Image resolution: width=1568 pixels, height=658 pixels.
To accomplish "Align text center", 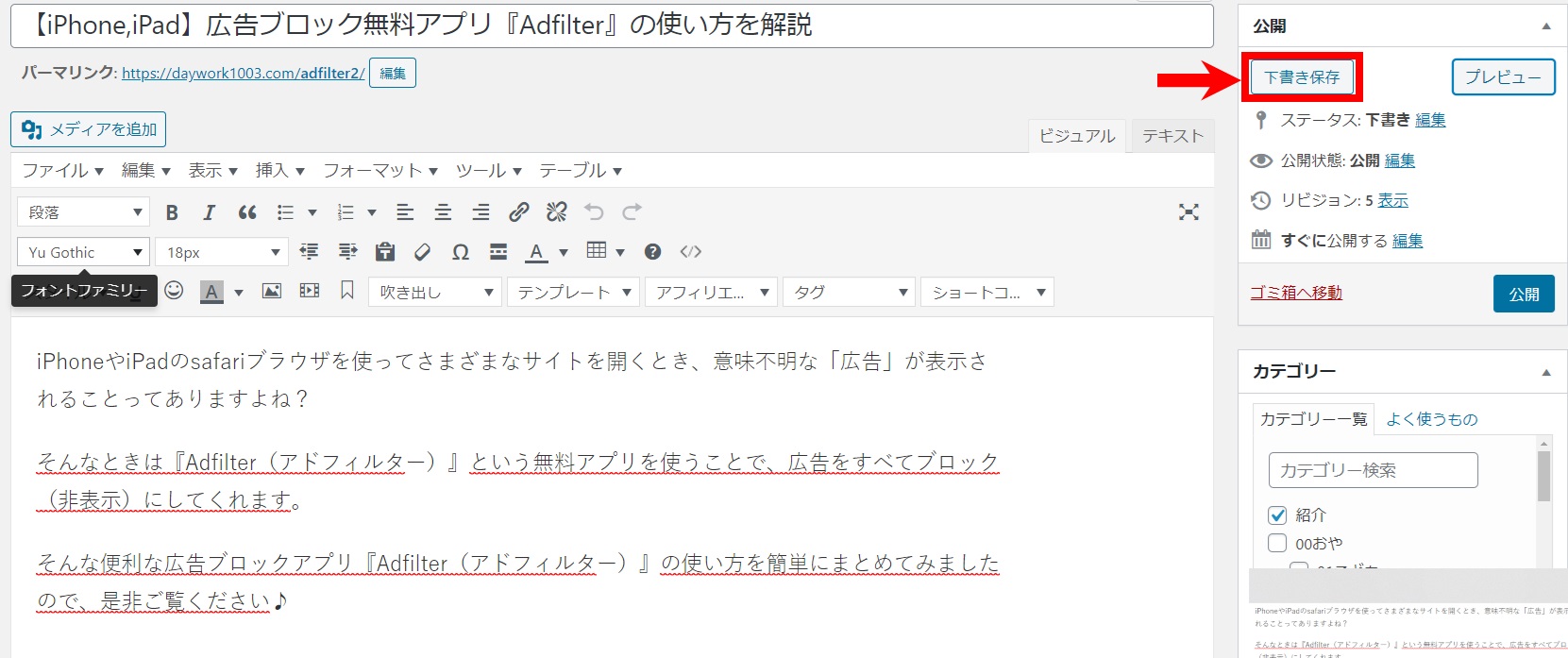I will pyautogui.click(x=443, y=212).
